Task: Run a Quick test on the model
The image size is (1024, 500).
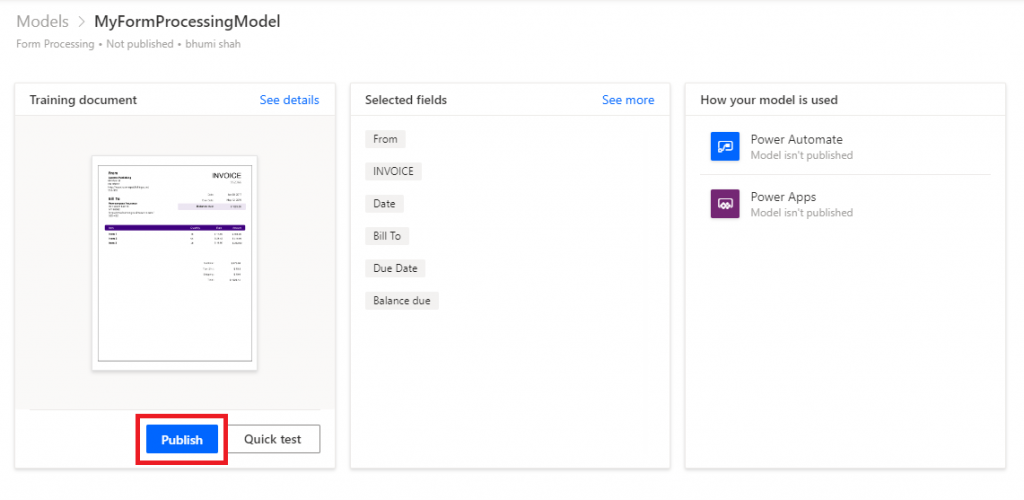Action: click(x=273, y=439)
